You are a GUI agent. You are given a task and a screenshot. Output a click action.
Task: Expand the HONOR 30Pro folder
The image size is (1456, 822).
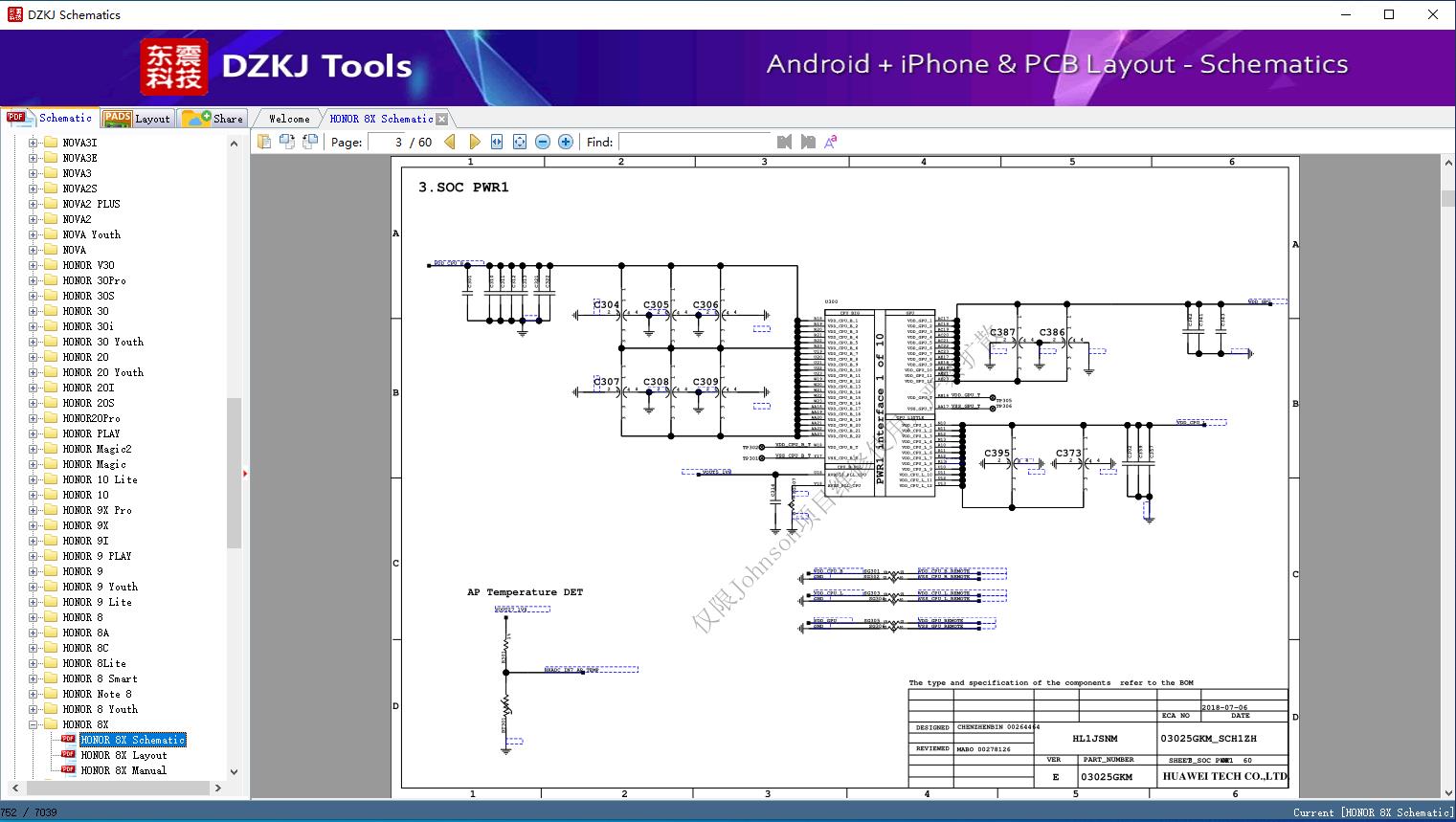click(34, 280)
